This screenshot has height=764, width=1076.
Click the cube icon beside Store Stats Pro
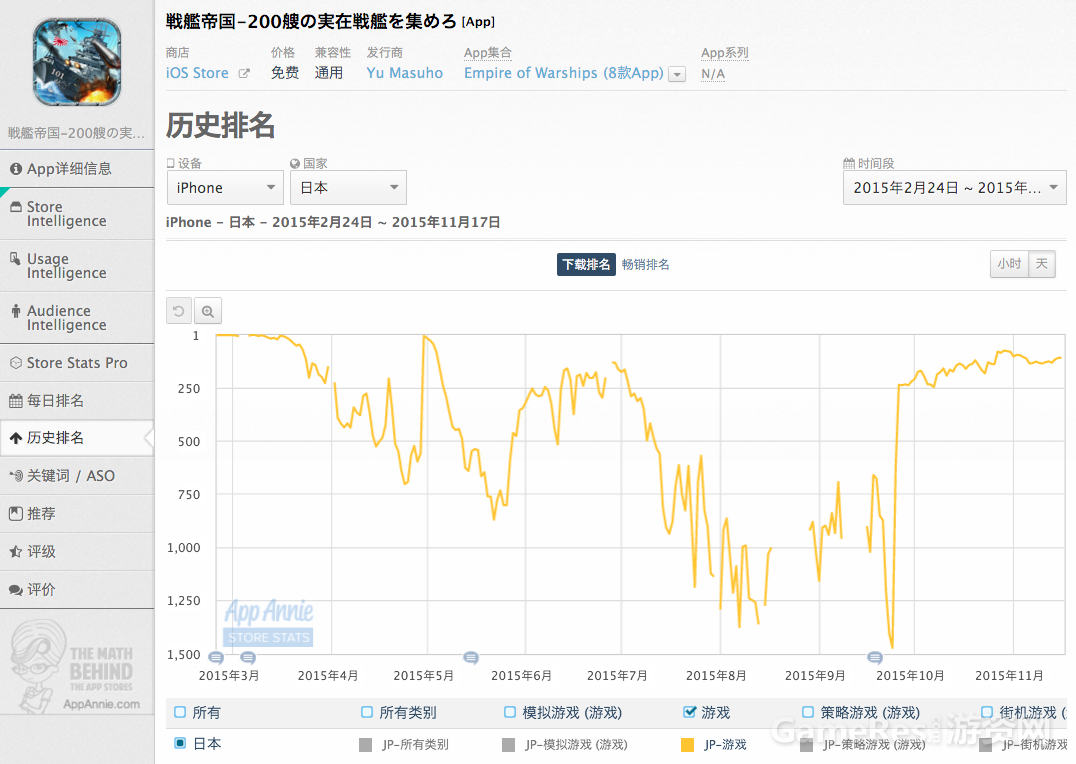pos(16,362)
